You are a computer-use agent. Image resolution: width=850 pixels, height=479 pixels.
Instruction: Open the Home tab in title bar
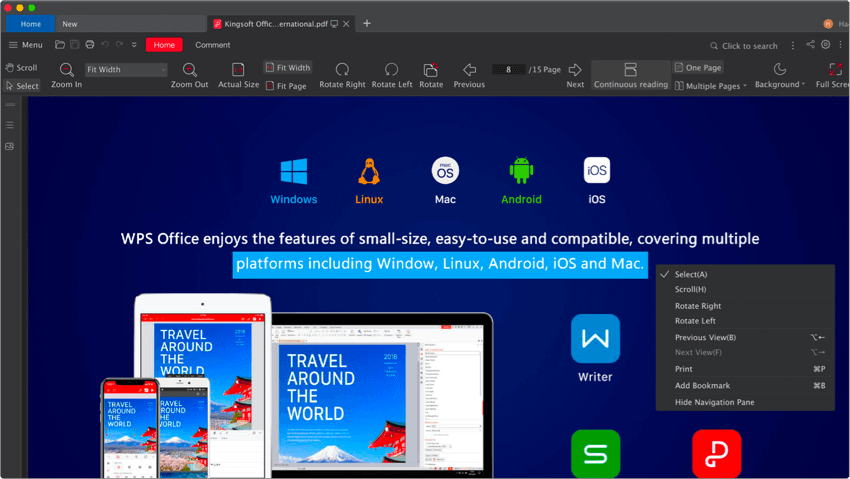click(x=30, y=24)
